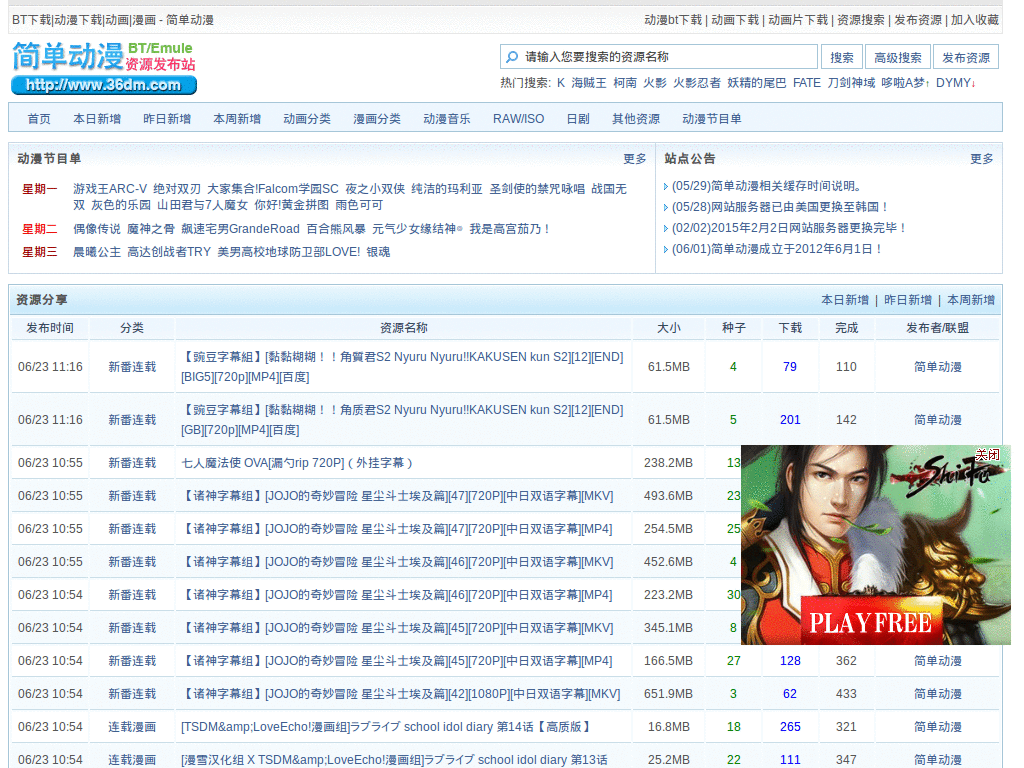
Task: Open 漫画分类 in the navigation bar
Action: click(376, 119)
